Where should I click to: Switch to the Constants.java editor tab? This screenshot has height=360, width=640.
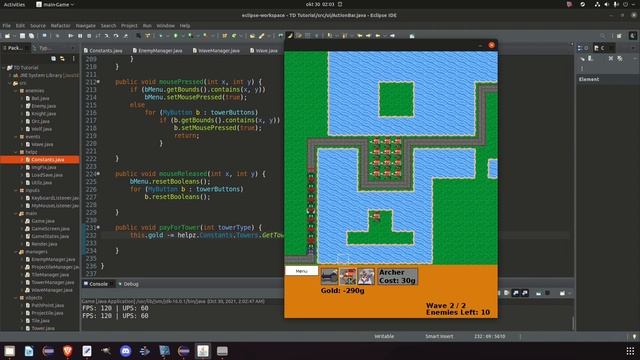[103, 51]
